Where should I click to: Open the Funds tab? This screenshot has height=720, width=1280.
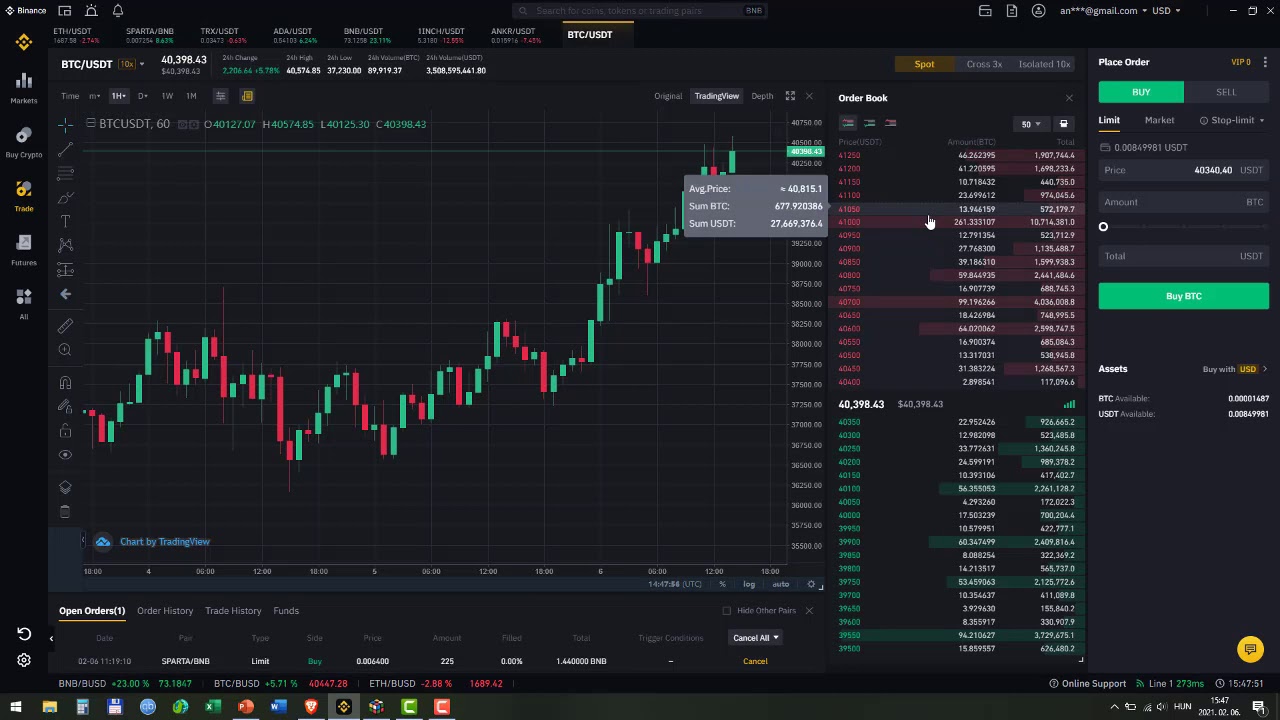(x=286, y=611)
